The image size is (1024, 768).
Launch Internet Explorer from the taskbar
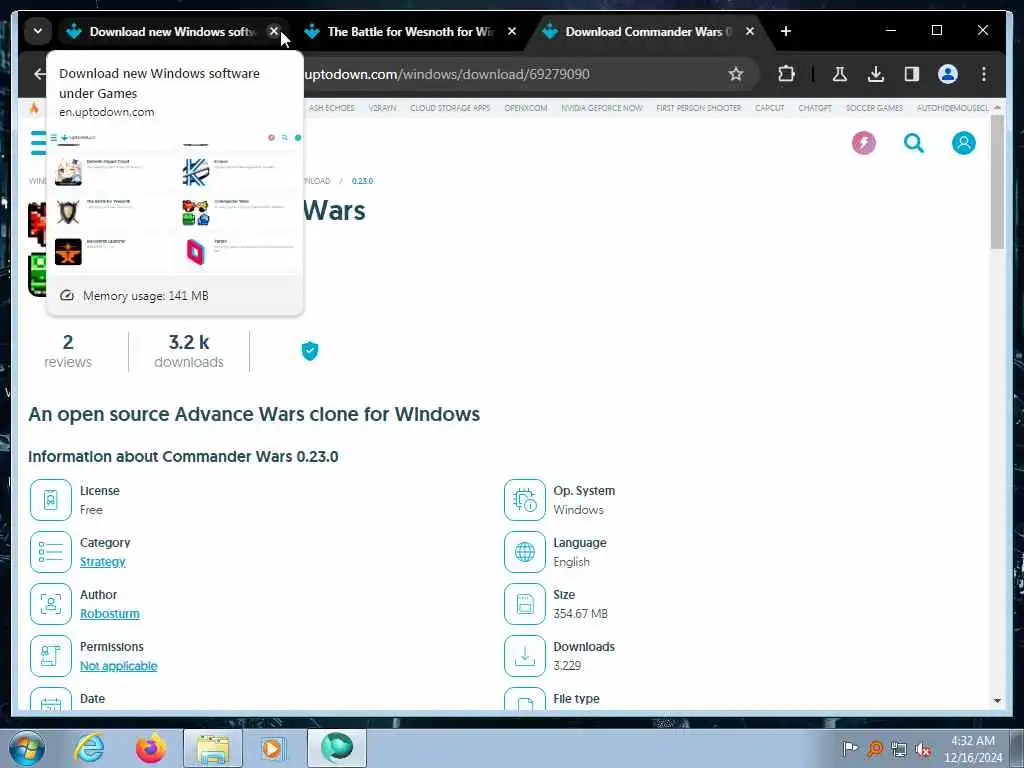pyautogui.click(x=89, y=748)
